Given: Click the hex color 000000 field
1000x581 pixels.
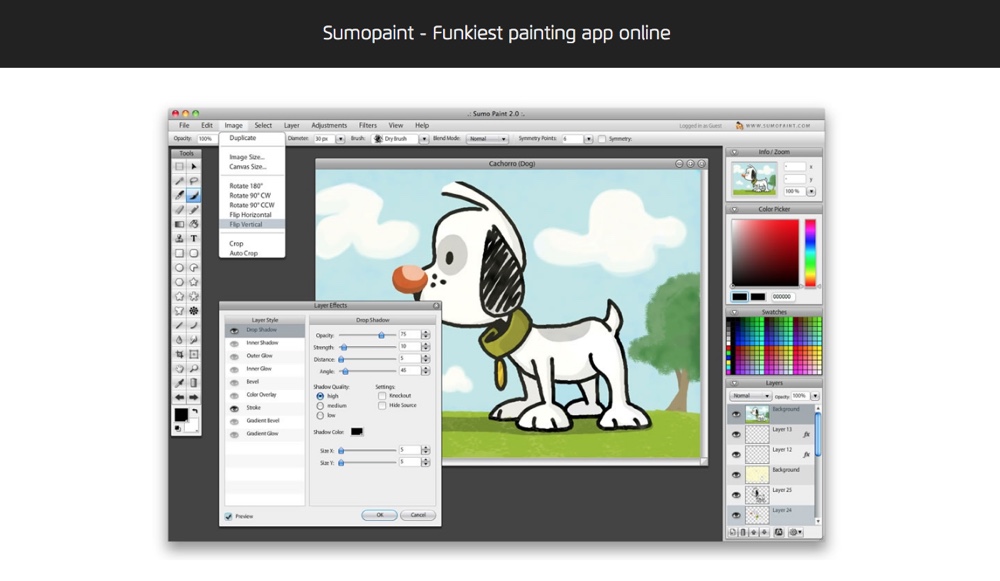Looking at the screenshot, I should click(782, 297).
